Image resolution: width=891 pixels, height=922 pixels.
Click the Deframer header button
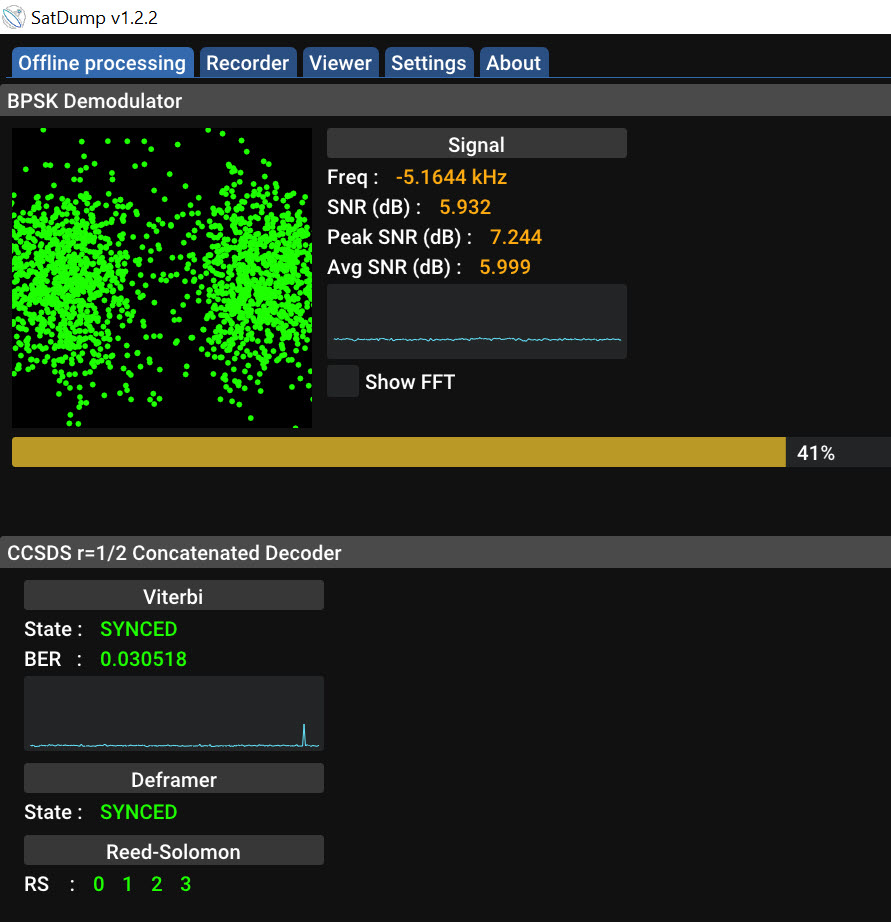click(173, 779)
